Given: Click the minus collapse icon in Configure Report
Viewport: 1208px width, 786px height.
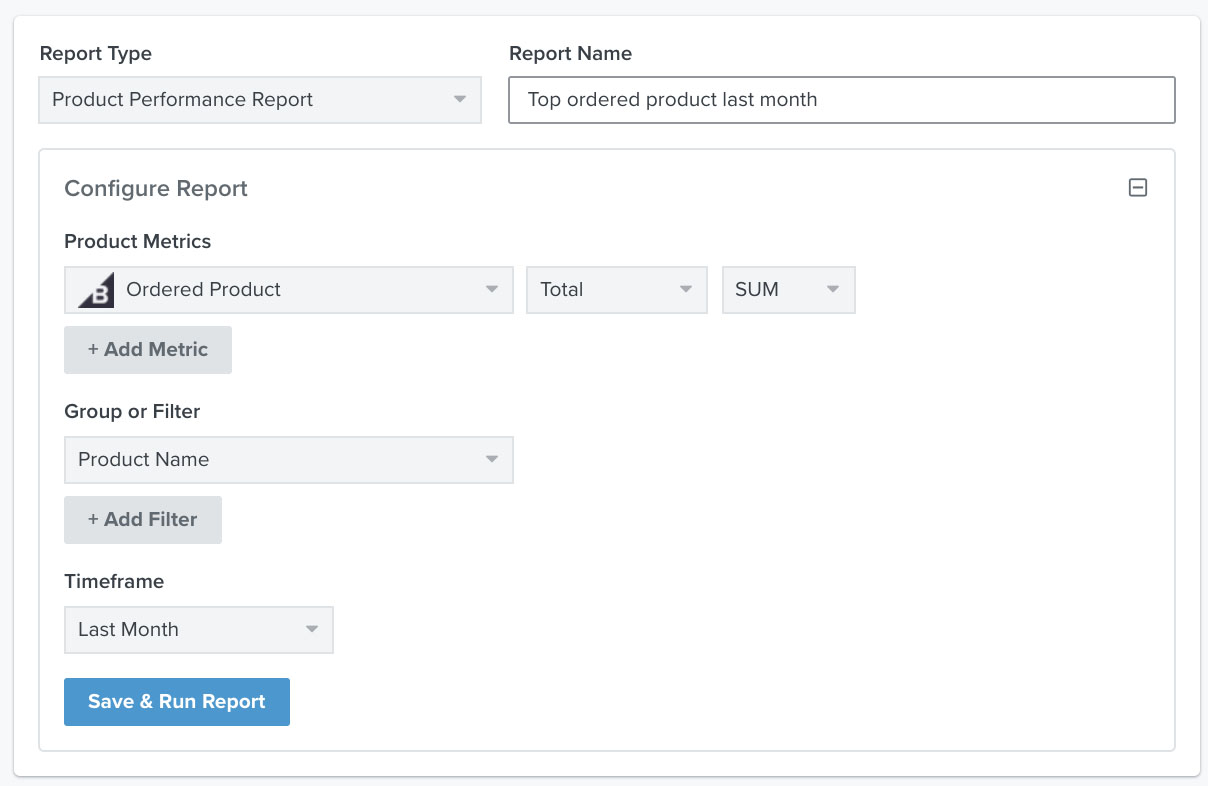Looking at the screenshot, I should click(x=1137, y=187).
